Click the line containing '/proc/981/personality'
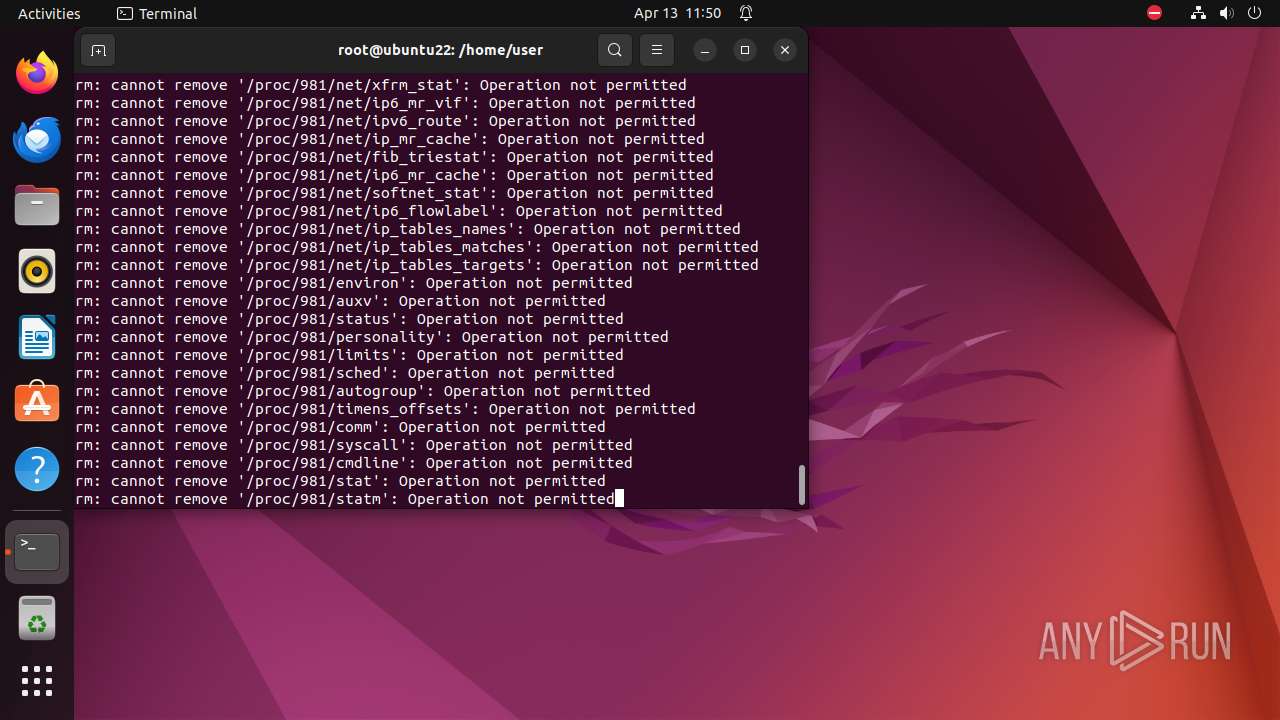The width and height of the screenshot is (1280, 720). click(372, 337)
